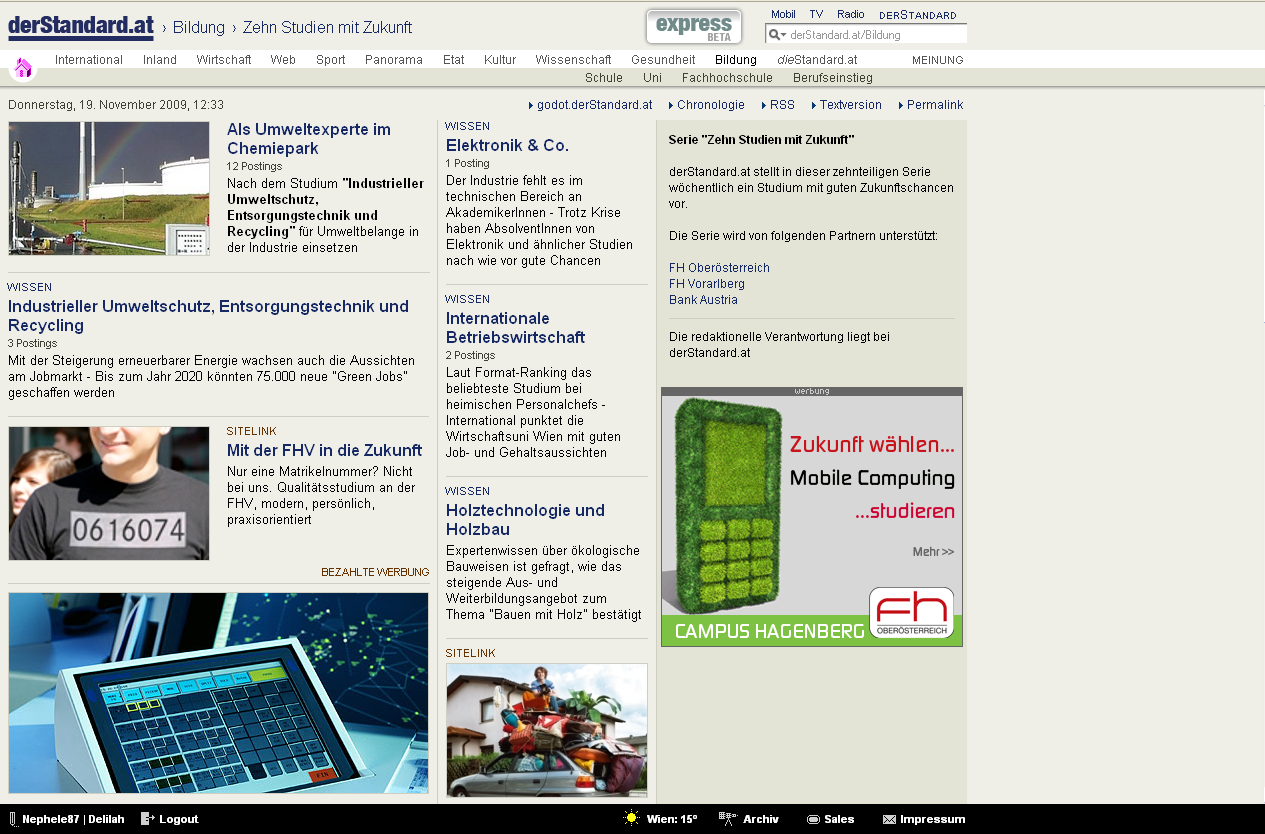Open the FH Vorarlberg partner link
Screen dimensions: 1265x834
pyautogui.click(x=707, y=284)
